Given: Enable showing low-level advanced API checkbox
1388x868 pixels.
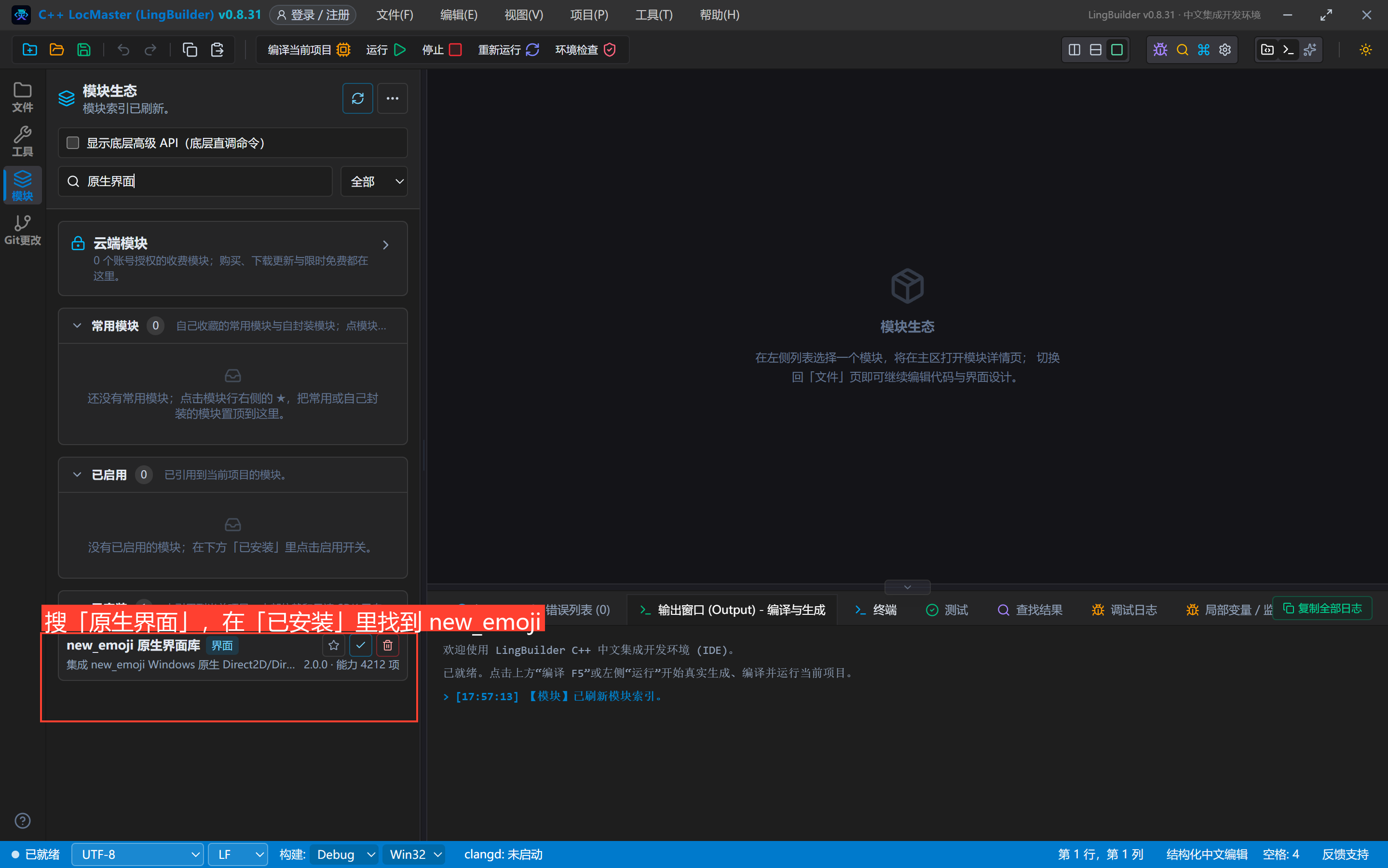Looking at the screenshot, I should (73, 142).
